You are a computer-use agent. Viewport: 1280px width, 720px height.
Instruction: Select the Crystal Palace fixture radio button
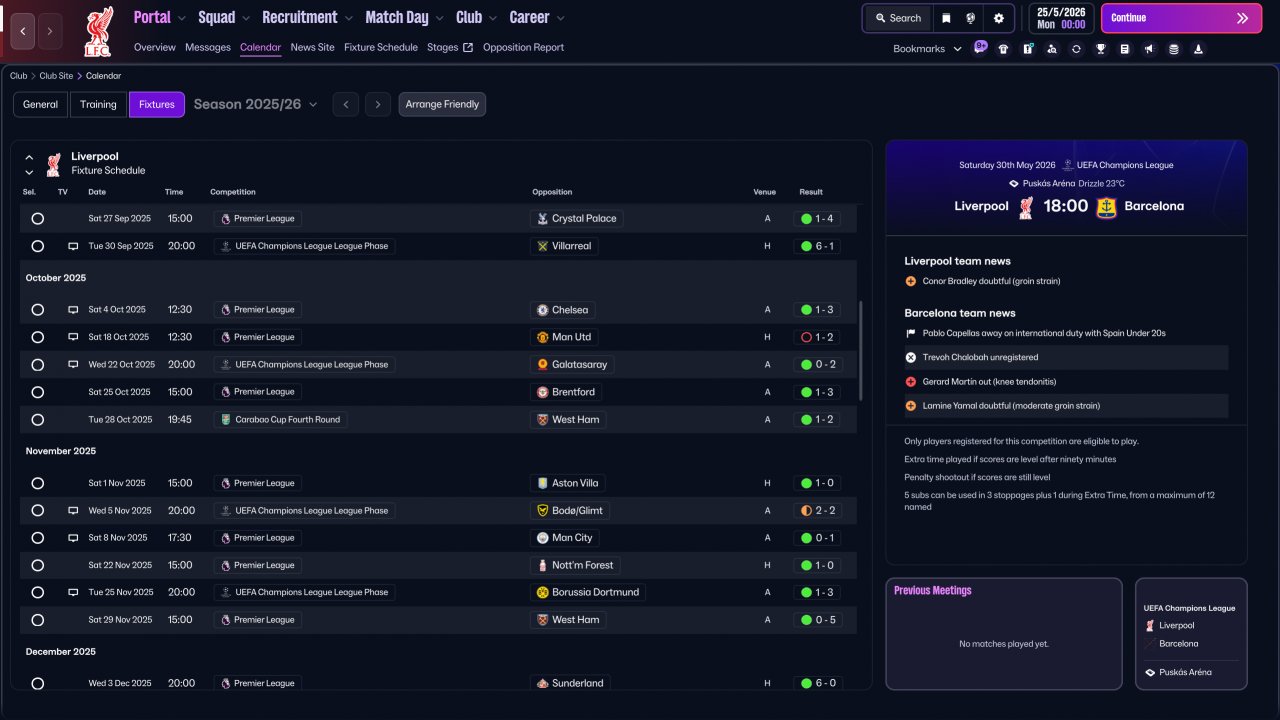(x=37, y=218)
